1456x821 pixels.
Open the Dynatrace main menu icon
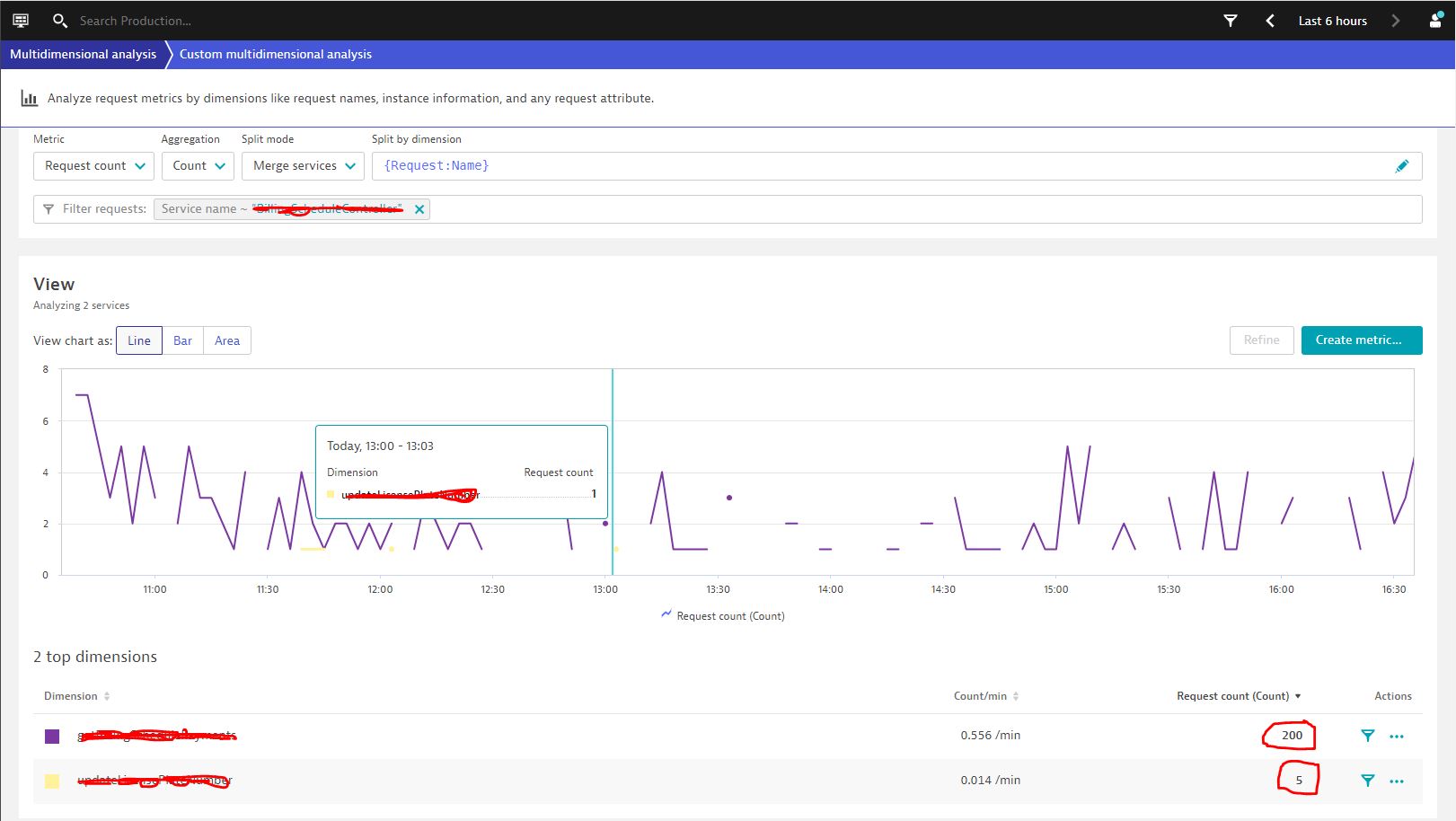[x=21, y=20]
